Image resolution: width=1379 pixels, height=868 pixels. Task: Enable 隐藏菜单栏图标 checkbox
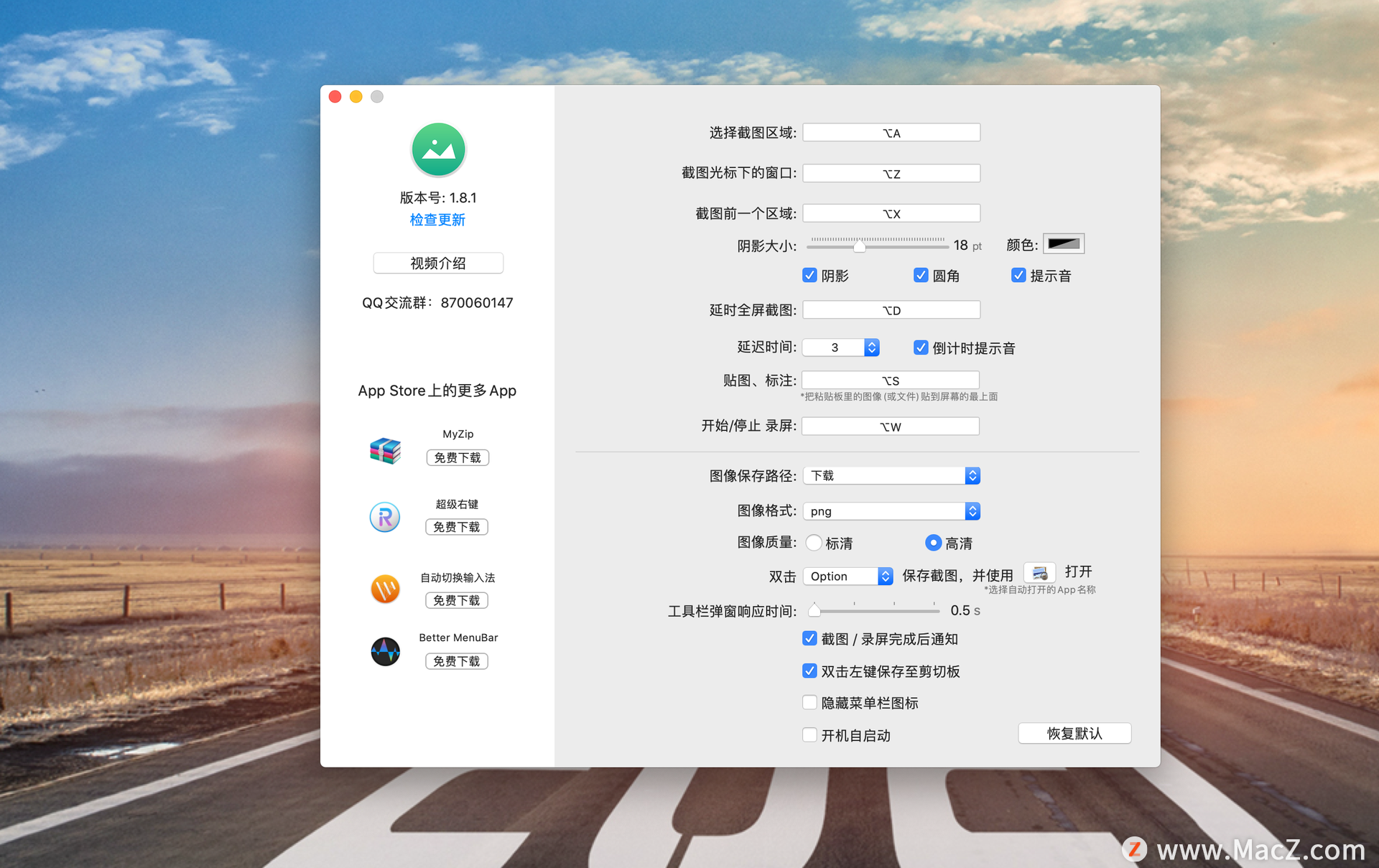809,702
